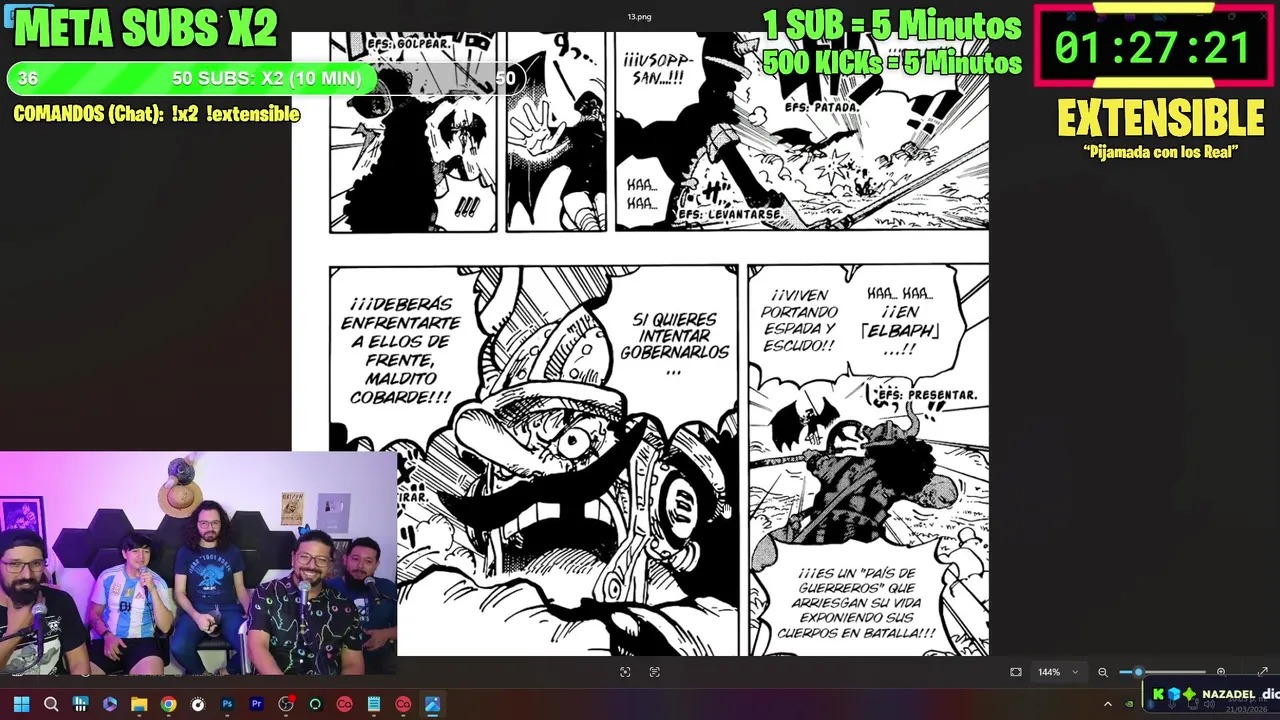This screenshot has height=720, width=1280.
Task: Click the visual search icon in Photos
Action: pyautogui.click(x=625, y=672)
